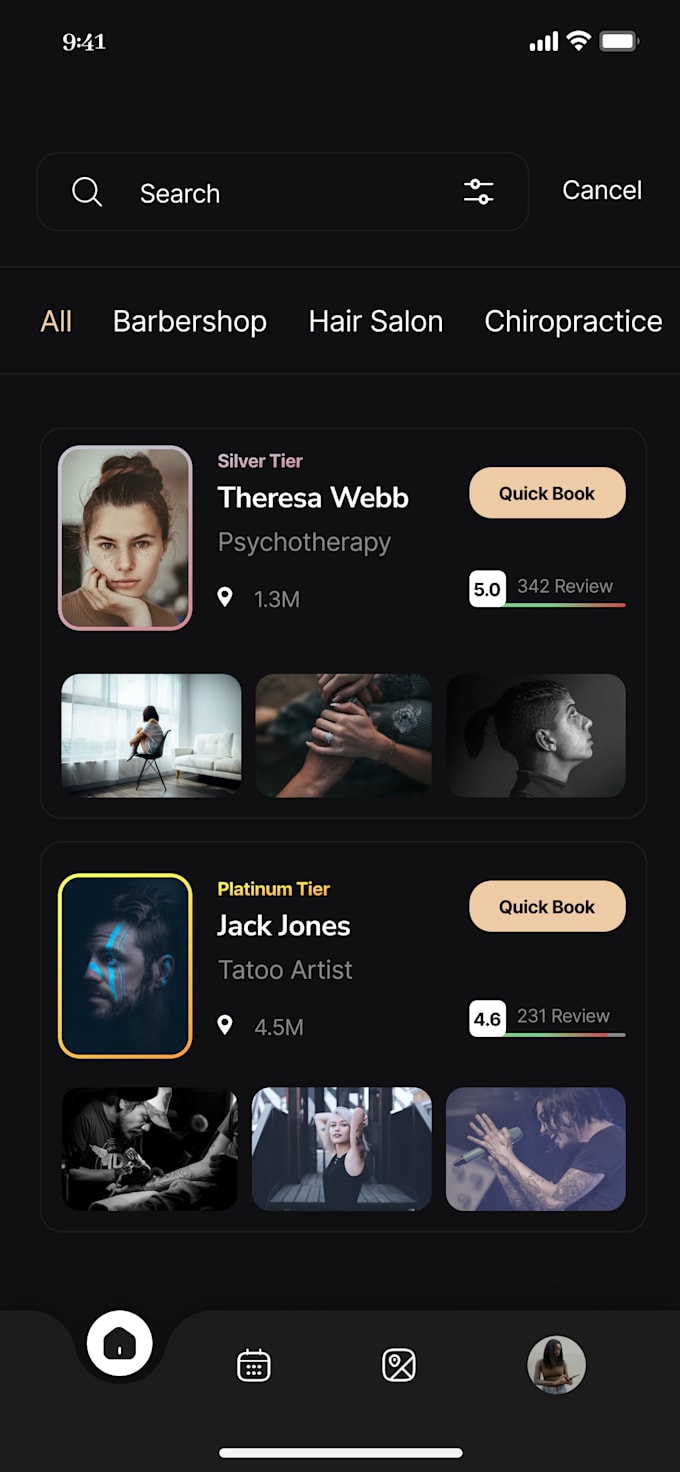View the holding hands gallery photo
Viewport: 680px width, 1472px height.
pyautogui.click(x=344, y=735)
